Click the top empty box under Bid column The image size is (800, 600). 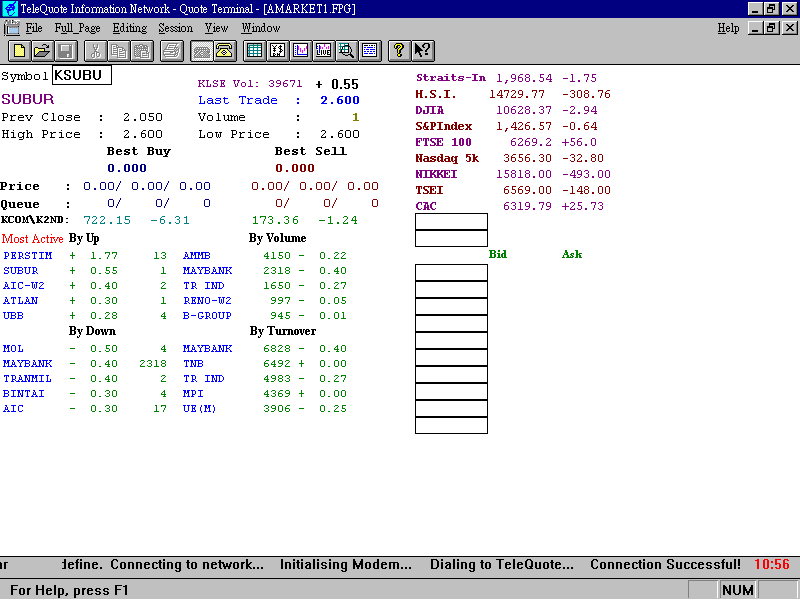tap(452, 272)
